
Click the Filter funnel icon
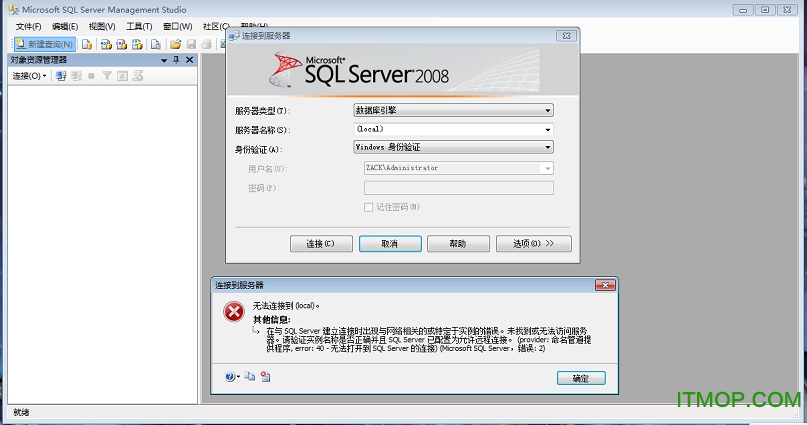click(107, 76)
